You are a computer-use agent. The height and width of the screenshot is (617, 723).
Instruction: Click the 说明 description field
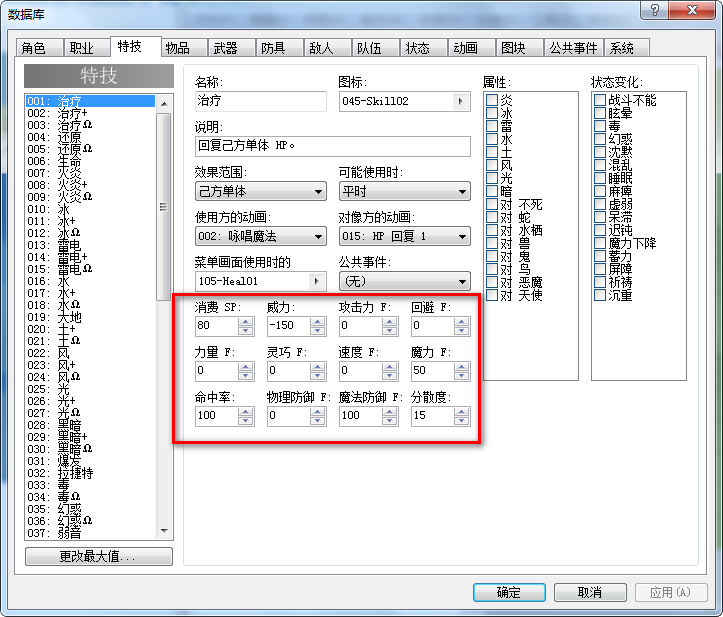coord(332,146)
